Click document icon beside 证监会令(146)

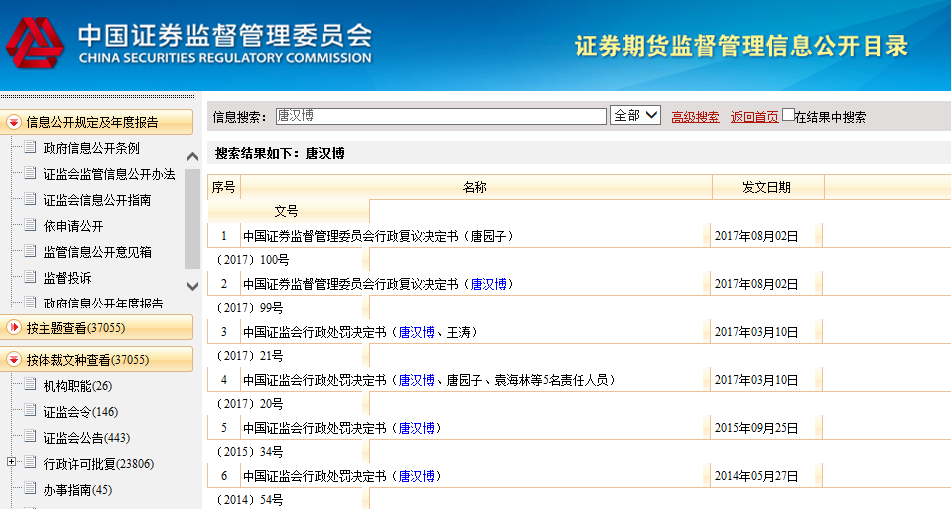point(30,411)
